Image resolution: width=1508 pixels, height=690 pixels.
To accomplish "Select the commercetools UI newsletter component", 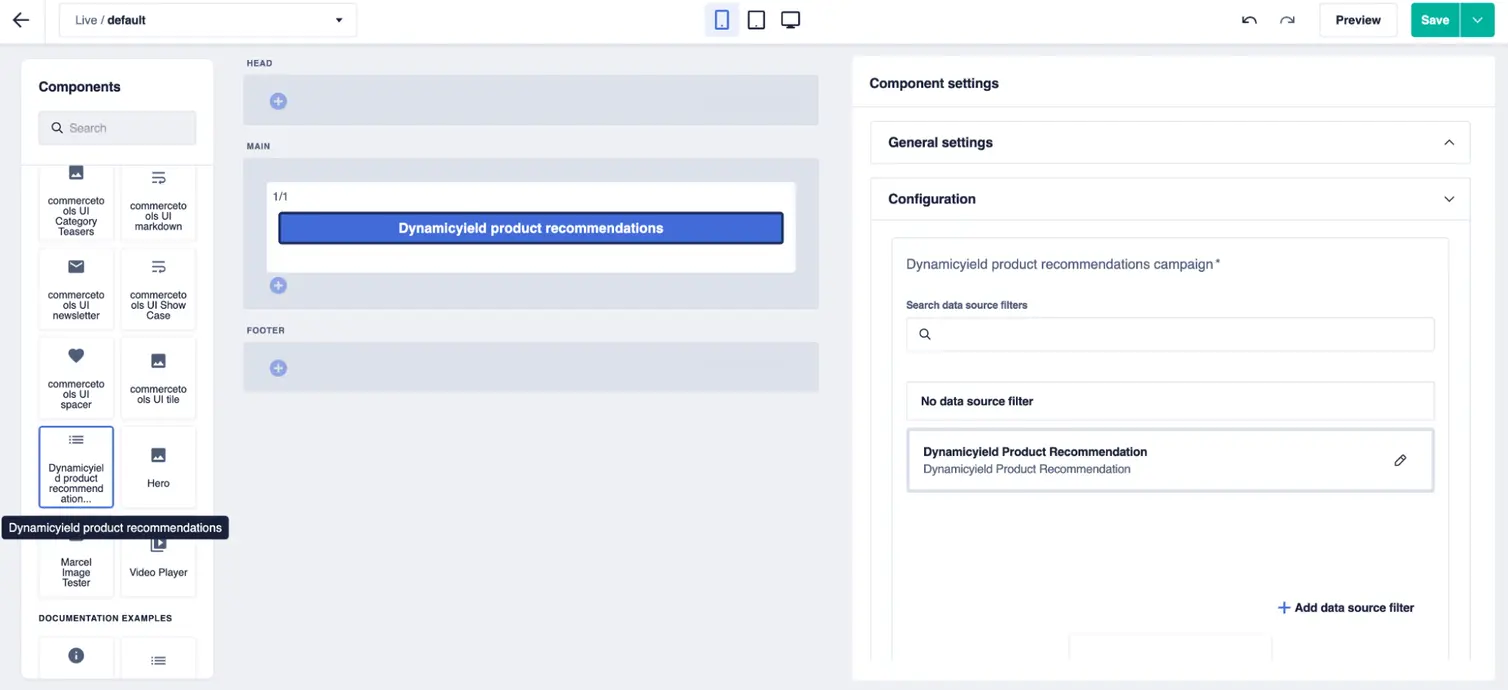I will 76,288.
